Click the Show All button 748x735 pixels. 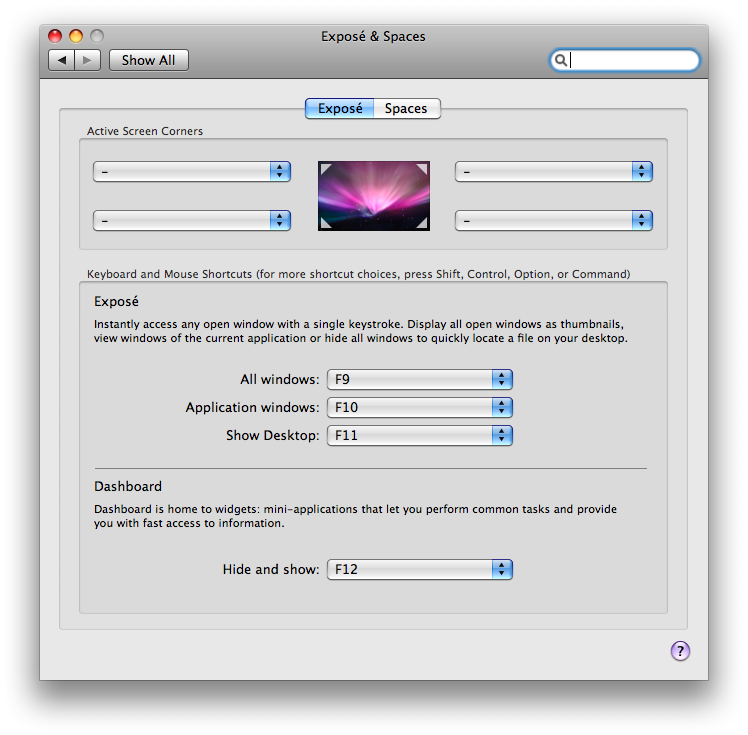click(148, 60)
